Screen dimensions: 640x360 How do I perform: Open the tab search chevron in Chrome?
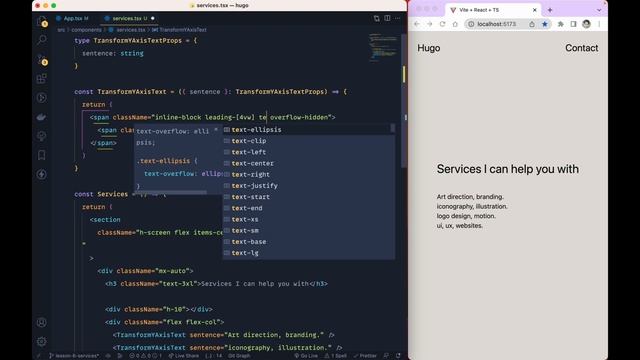pos(599,10)
